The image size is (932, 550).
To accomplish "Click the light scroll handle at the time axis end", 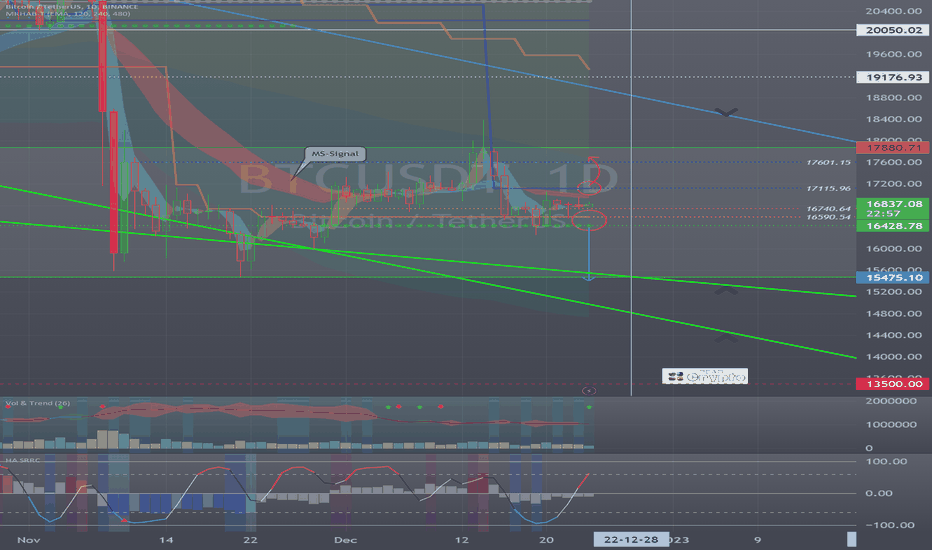I will (852, 539).
